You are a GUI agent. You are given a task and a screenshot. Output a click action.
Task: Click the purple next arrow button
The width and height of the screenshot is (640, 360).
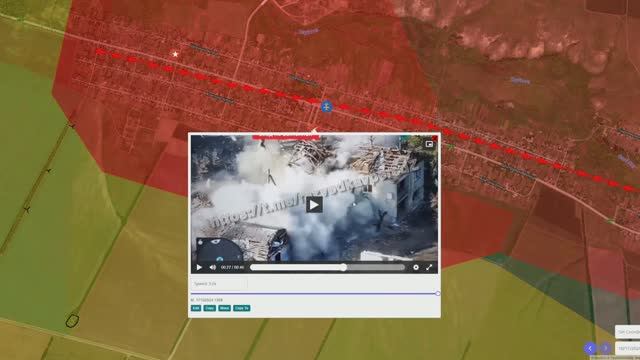click(605, 348)
